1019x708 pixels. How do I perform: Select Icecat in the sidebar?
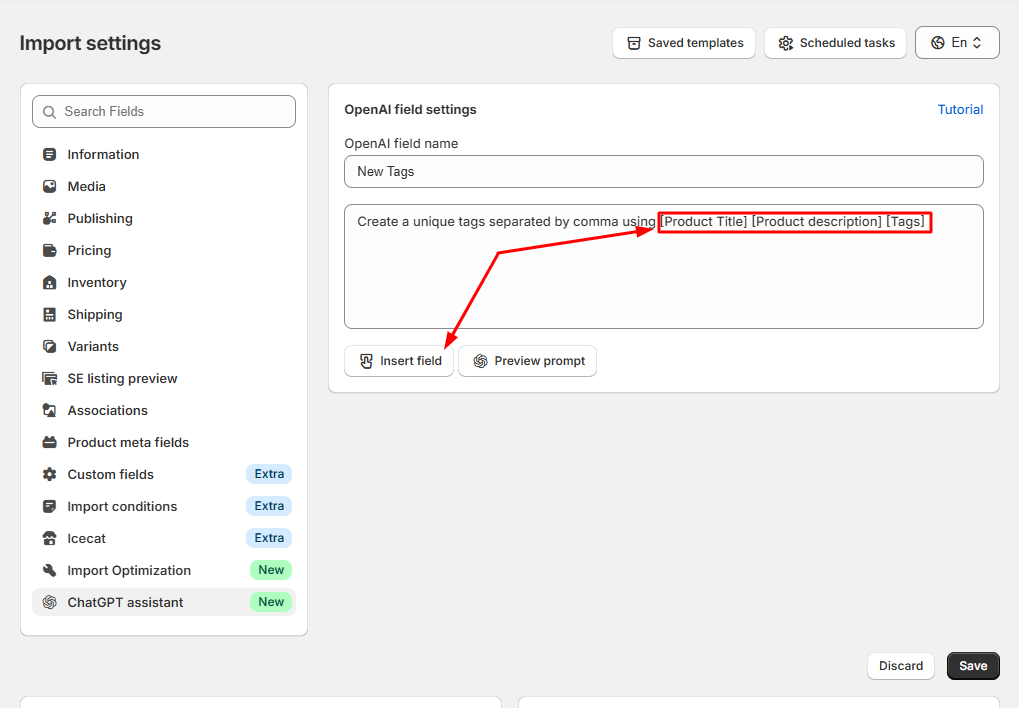[164, 538]
